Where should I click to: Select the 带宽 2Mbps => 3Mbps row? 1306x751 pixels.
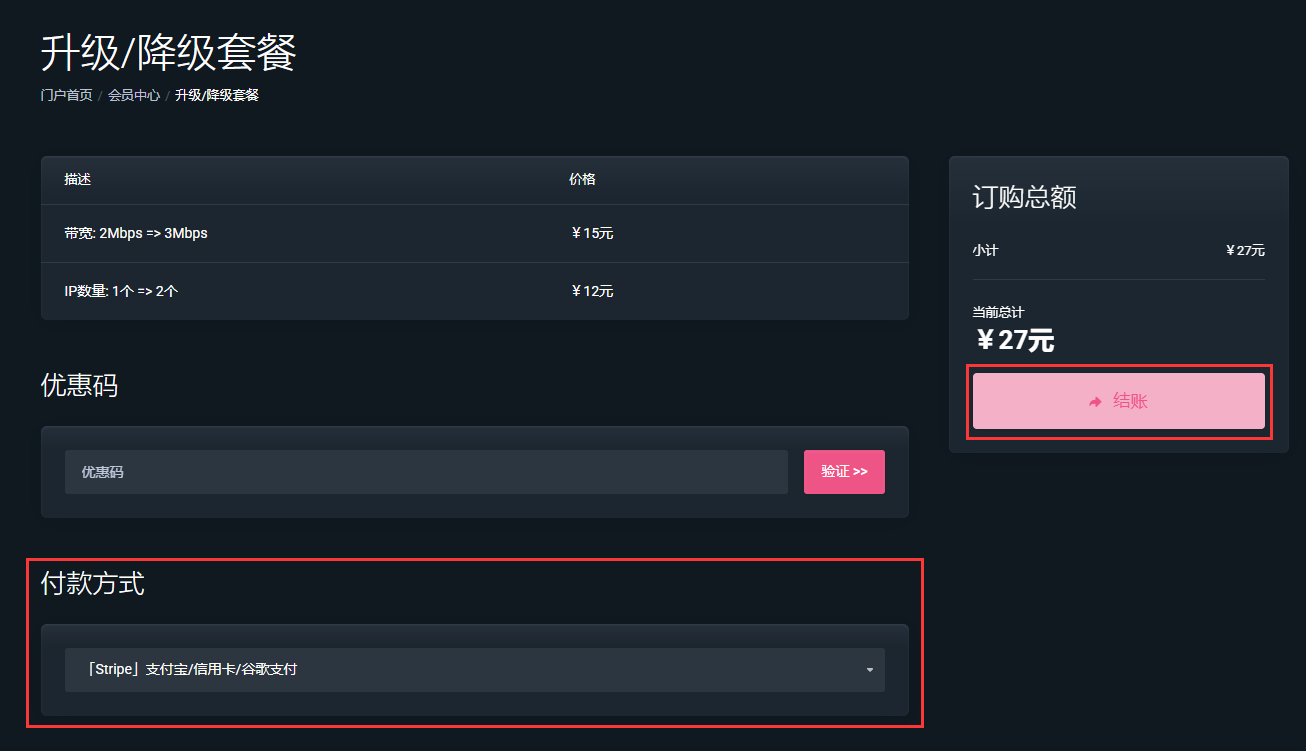[136, 233]
